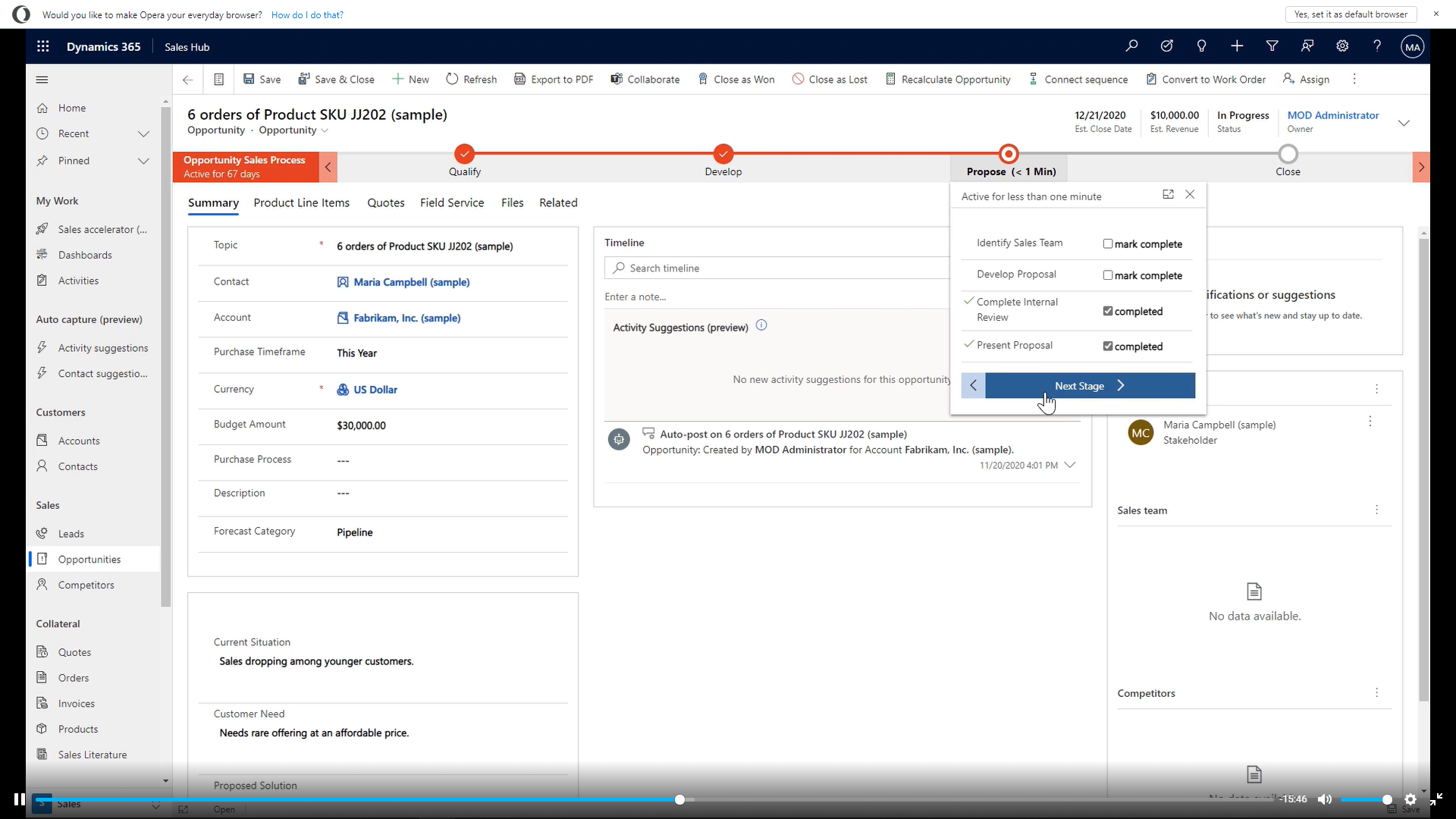
Task: Click Save in the command bar
Action: [262, 80]
